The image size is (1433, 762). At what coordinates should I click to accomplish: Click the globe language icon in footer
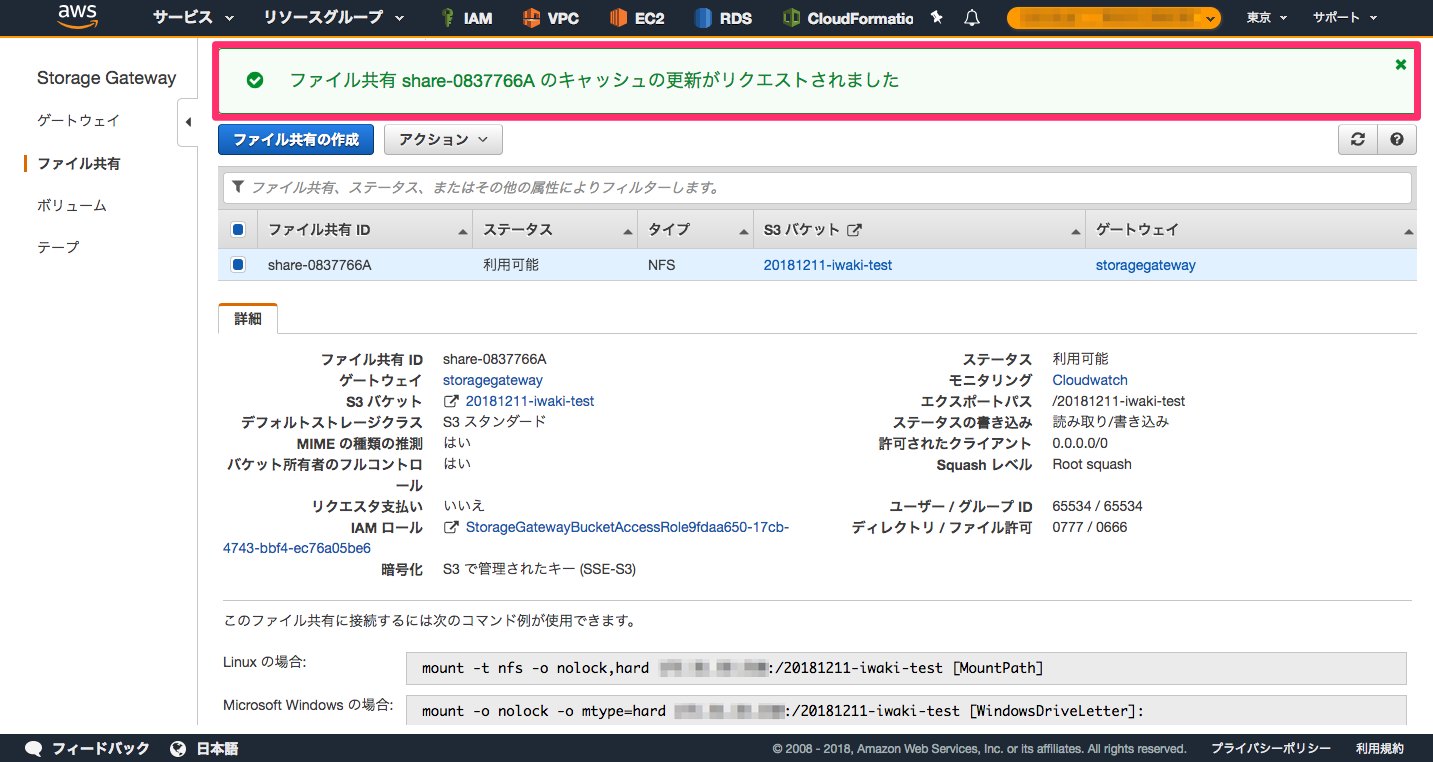click(178, 748)
